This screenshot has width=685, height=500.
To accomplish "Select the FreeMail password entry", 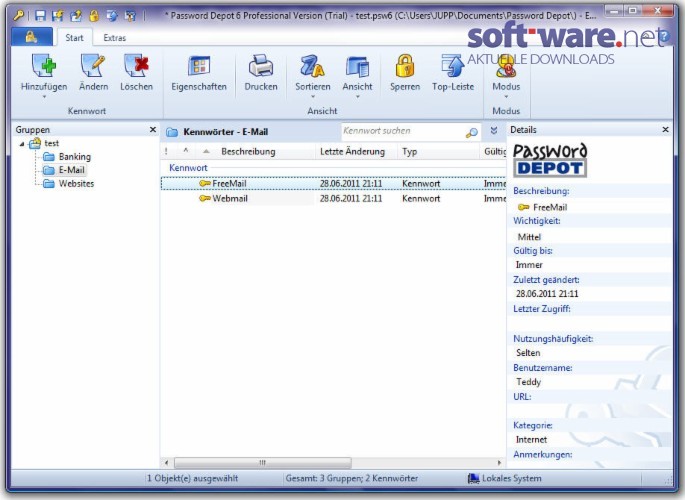I will 333,183.
